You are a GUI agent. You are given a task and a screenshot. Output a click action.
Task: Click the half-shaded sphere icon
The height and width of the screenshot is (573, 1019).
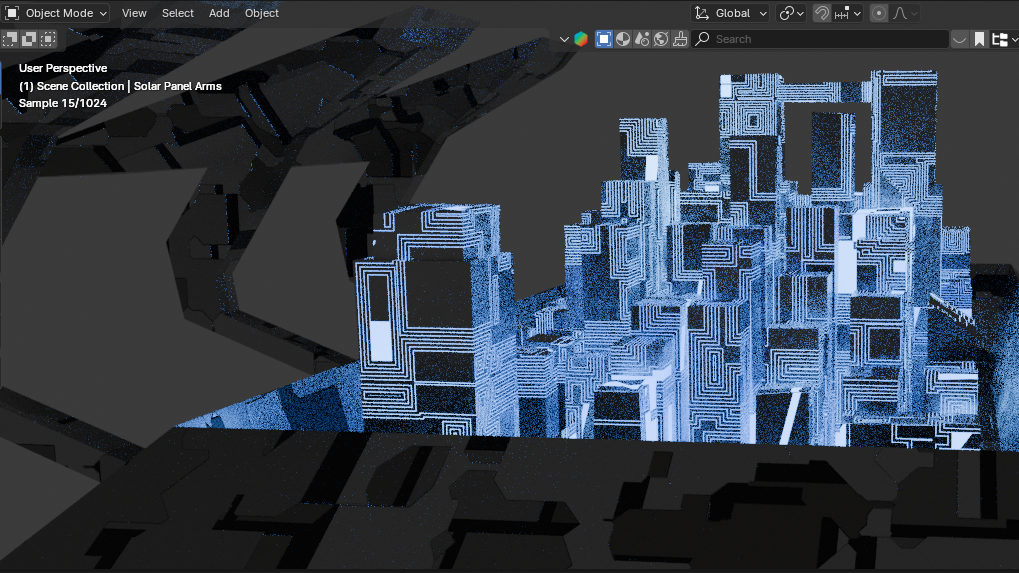tap(623, 39)
